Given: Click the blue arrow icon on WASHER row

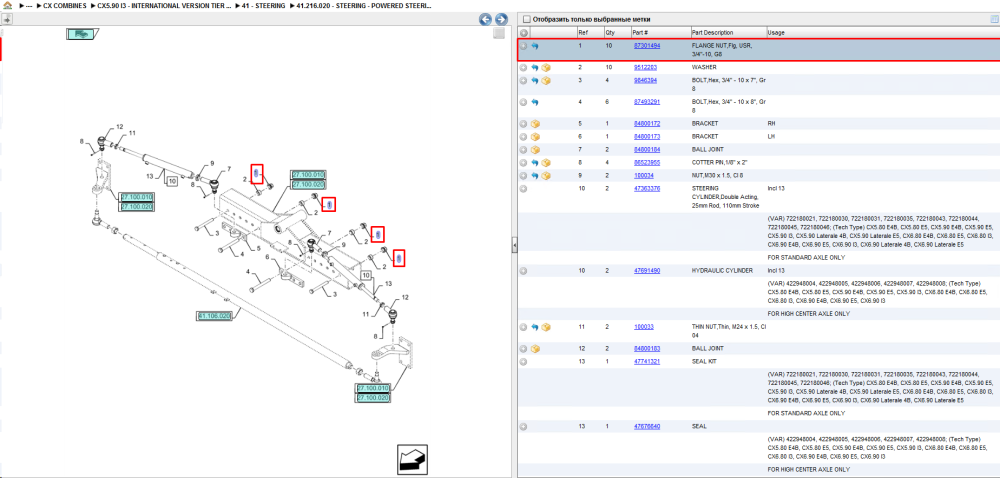Looking at the screenshot, I should [535, 67].
